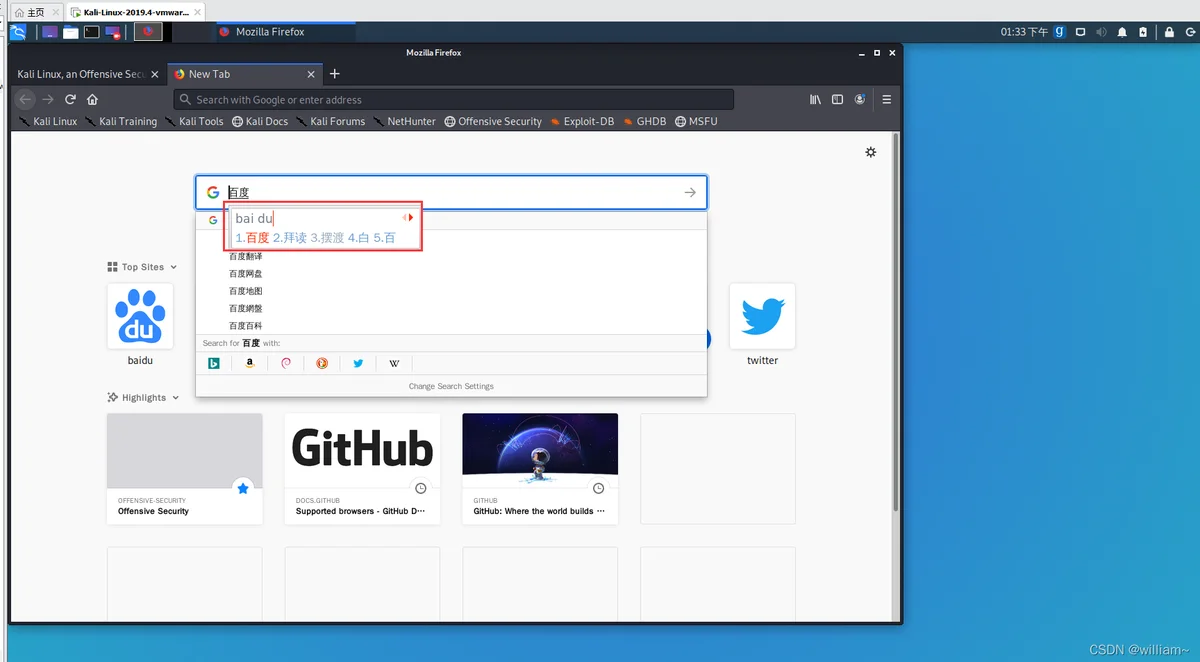Open the log out session icon
Image resolution: width=1200 pixels, height=662 pixels.
tap(1189, 32)
